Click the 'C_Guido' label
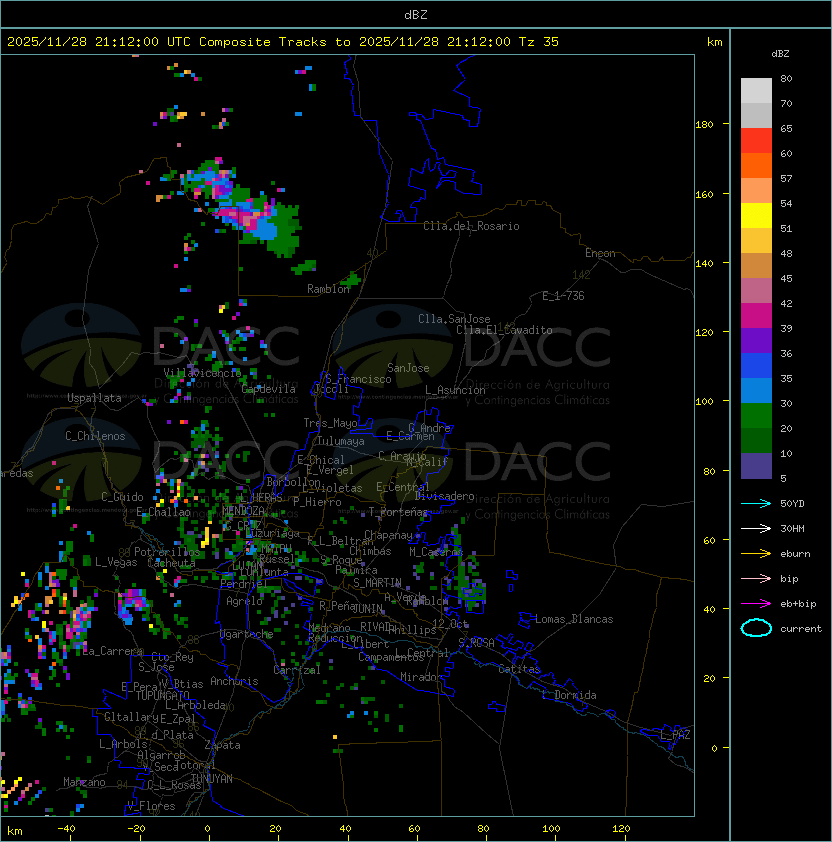 point(122,497)
